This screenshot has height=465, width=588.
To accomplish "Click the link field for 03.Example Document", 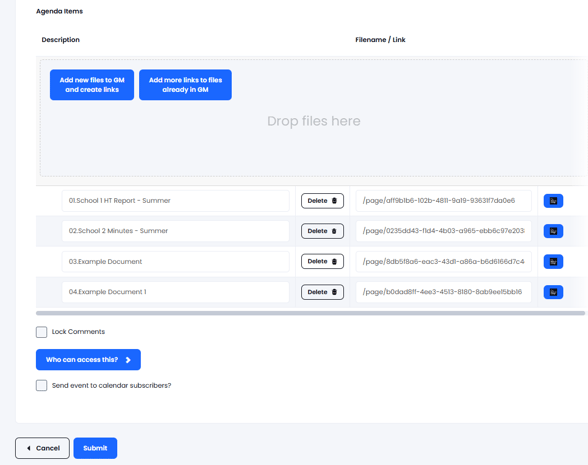I will coord(444,261).
